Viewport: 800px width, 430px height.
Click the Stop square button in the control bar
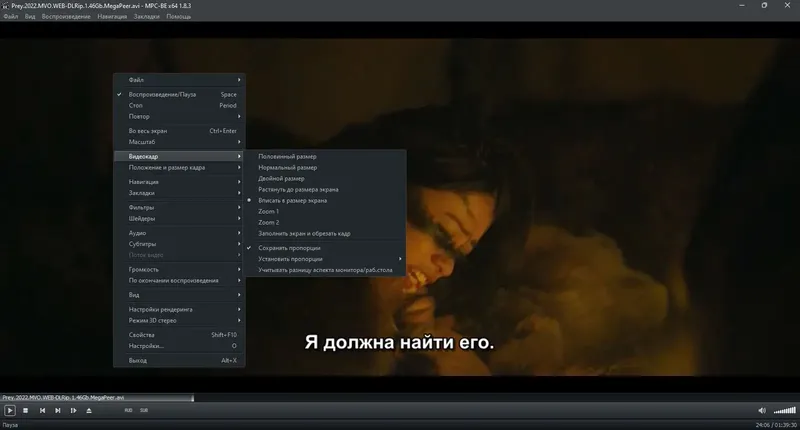(x=26, y=410)
